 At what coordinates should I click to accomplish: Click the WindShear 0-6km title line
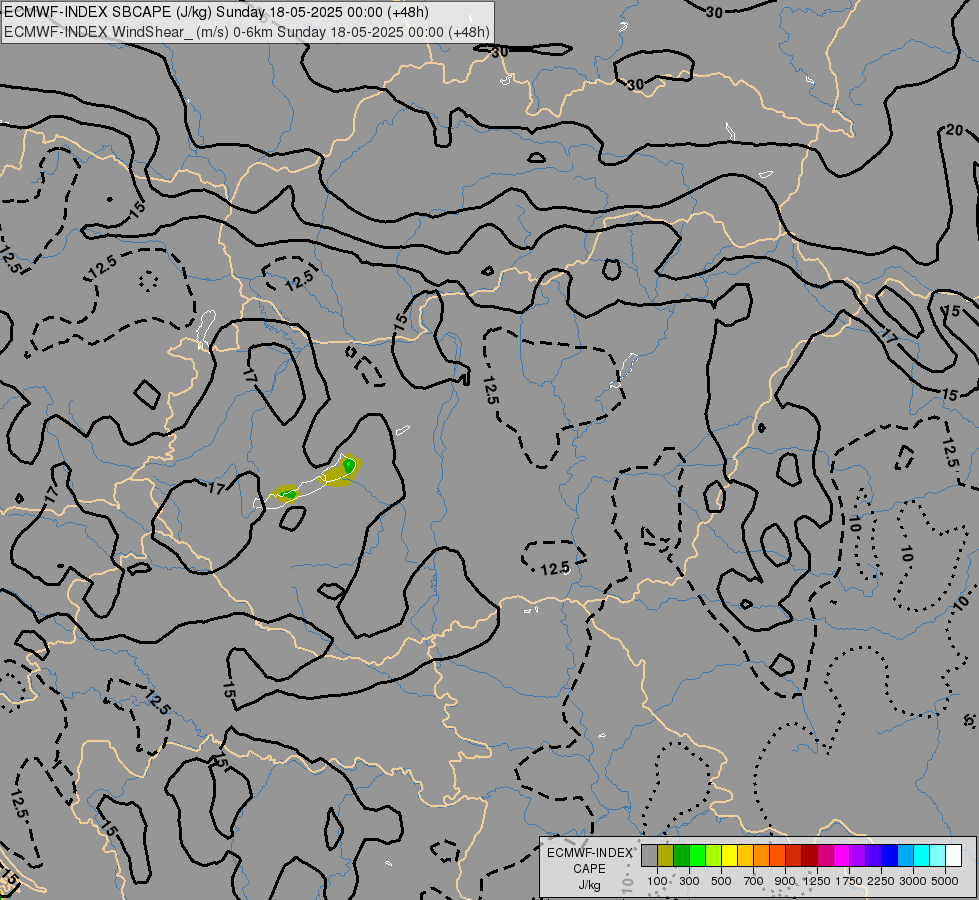tap(247, 32)
